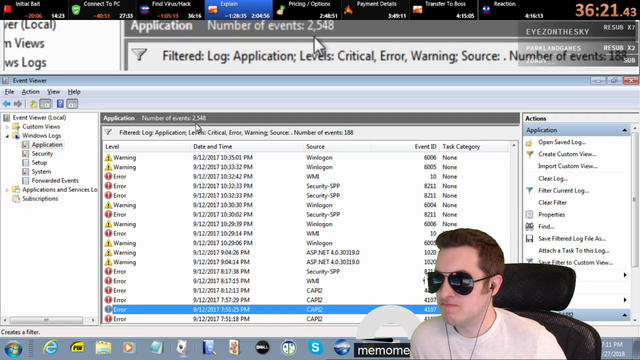
Task: Select the System log in the tree
Action: [x=41, y=172]
